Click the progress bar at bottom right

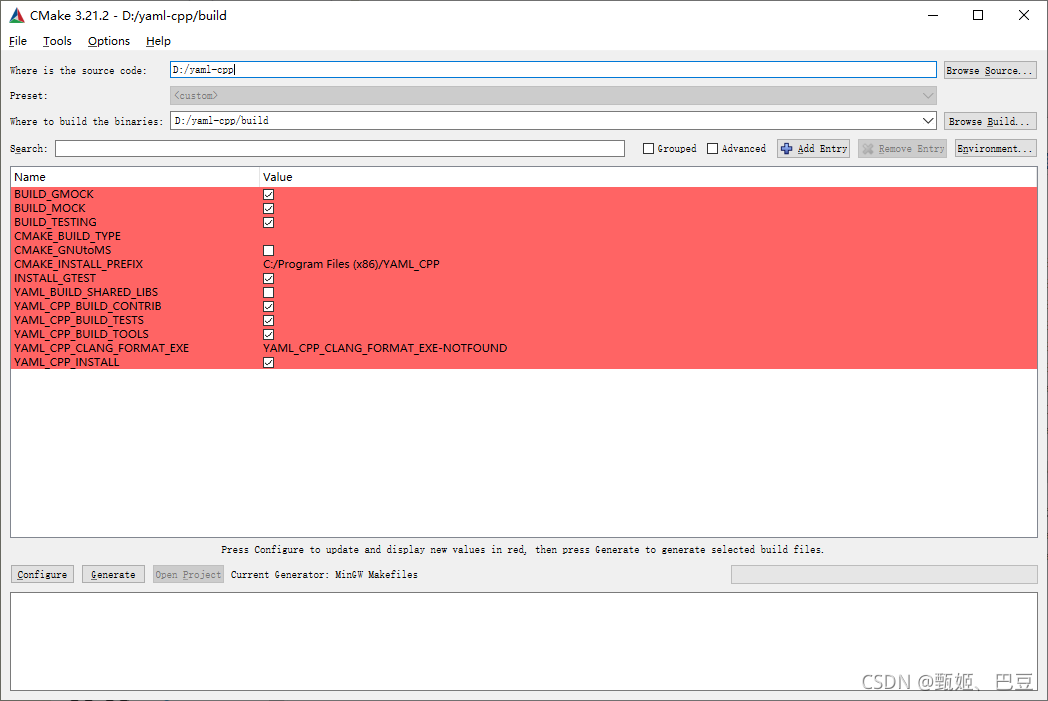884,574
